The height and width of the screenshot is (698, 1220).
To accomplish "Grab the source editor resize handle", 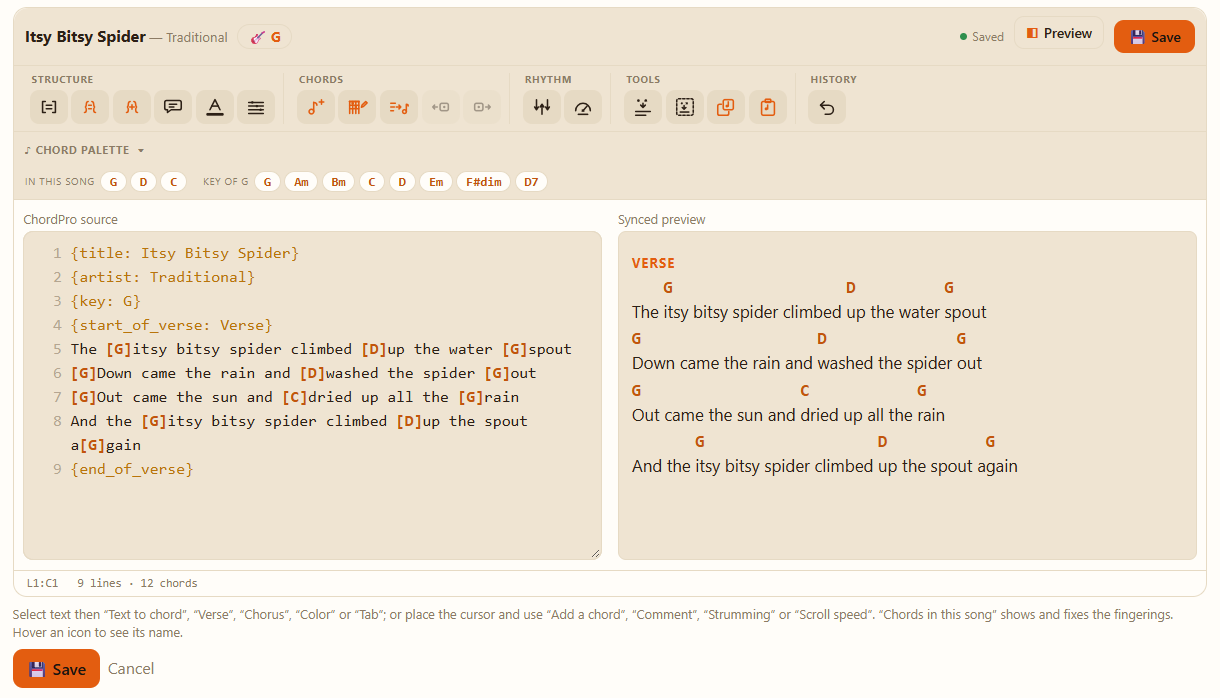I will pyautogui.click(x=595, y=553).
